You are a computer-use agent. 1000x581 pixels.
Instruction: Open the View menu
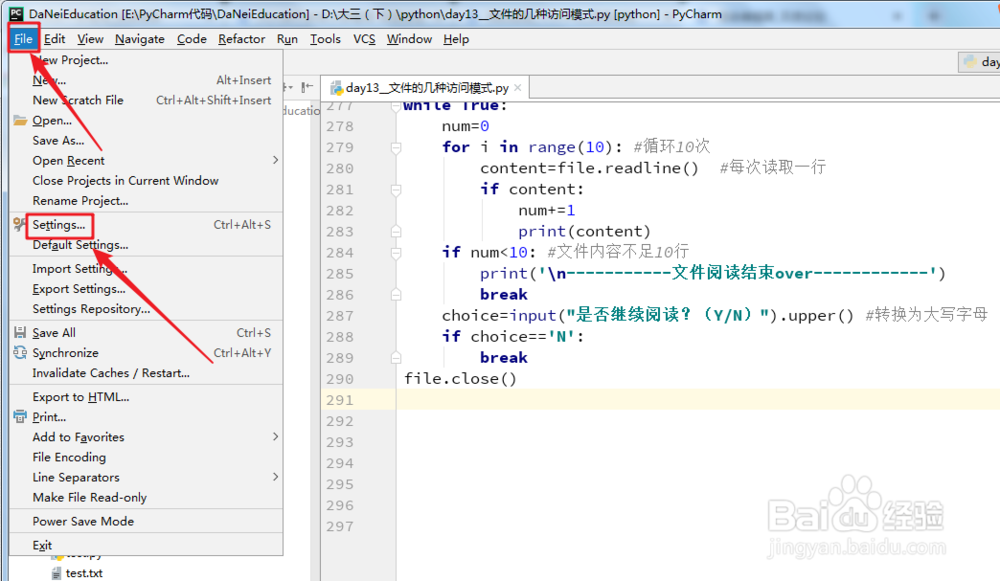click(90, 39)
